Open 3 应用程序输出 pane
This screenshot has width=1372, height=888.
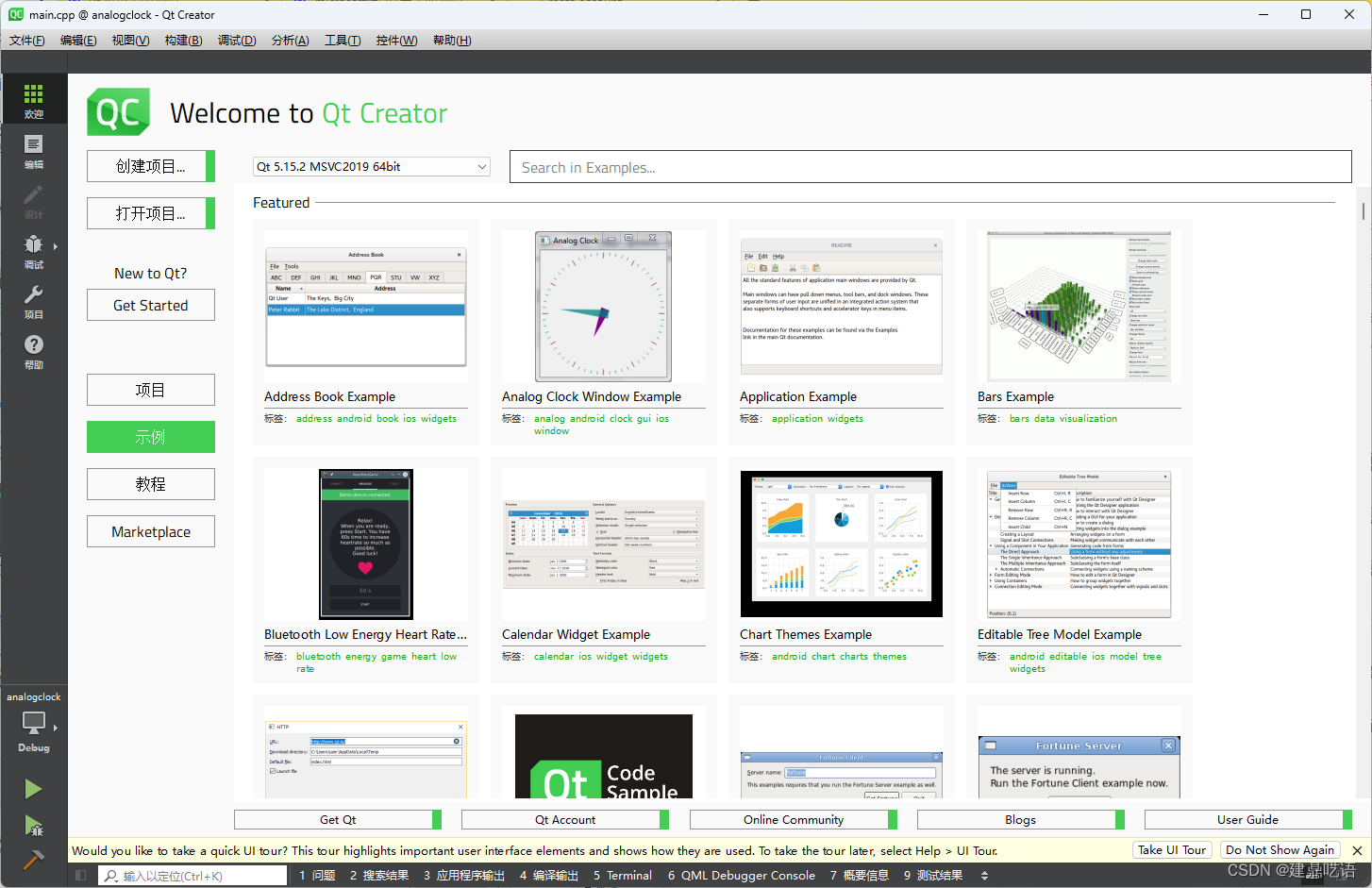(464, 876)
